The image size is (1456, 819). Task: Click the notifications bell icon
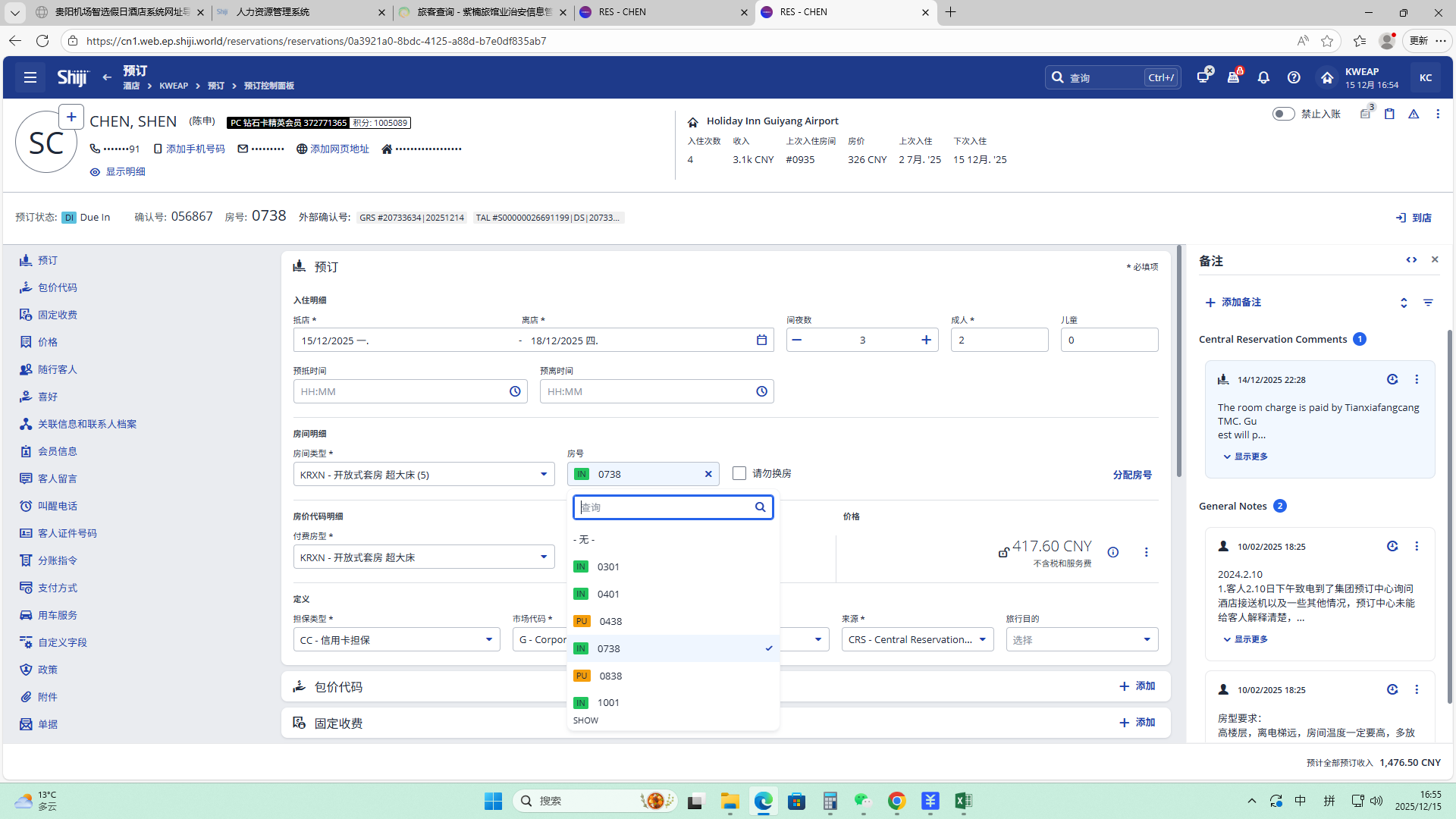tap(1263, 77)
